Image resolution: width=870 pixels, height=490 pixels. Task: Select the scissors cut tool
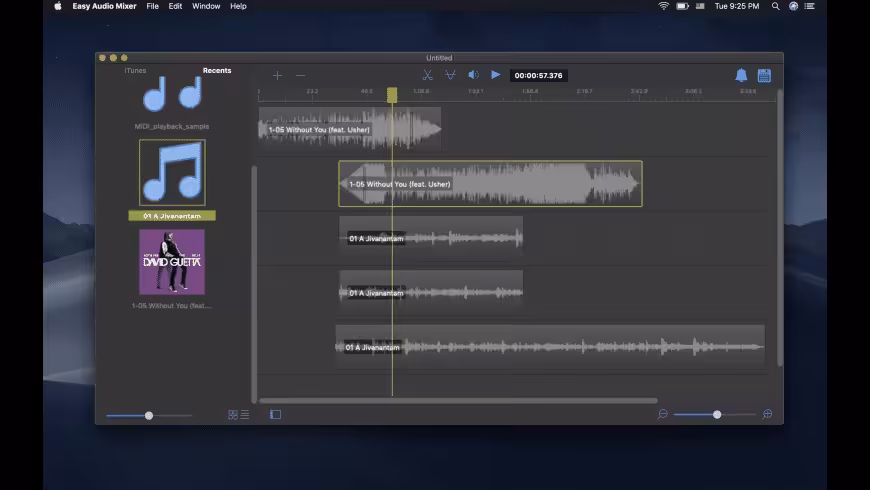[427, 75]
